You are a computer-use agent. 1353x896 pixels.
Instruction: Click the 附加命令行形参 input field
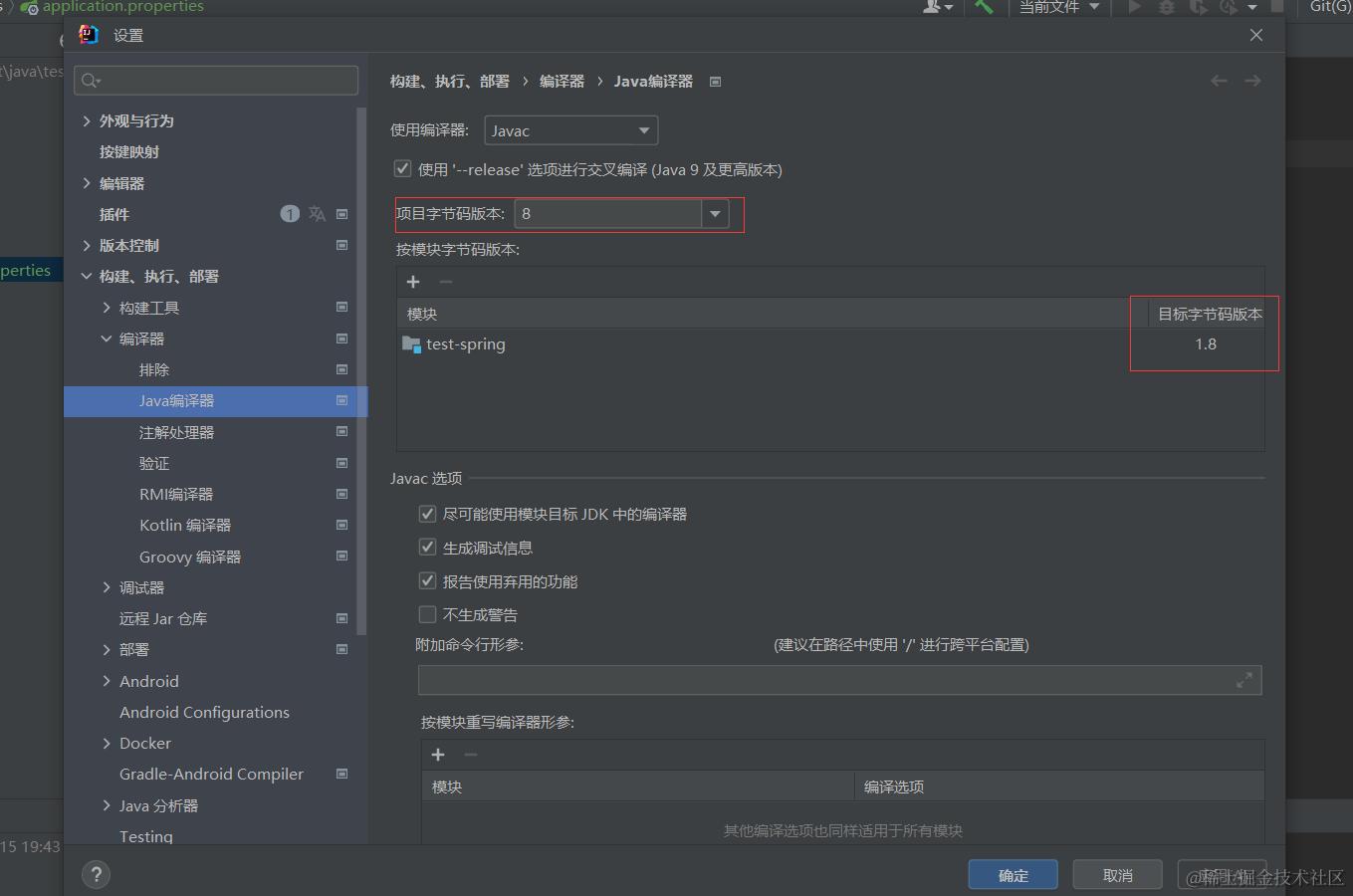point(839,680)
